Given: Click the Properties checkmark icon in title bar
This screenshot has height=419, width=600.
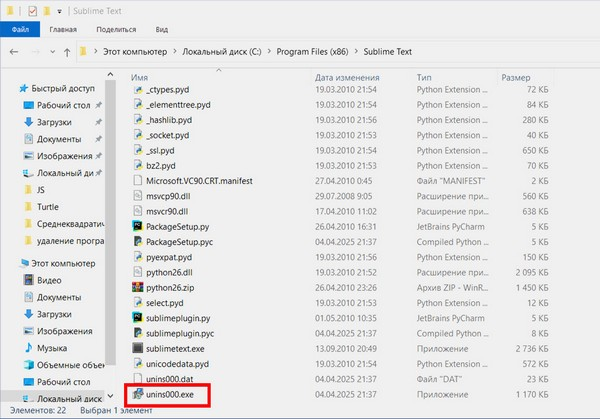Looking at the screenshot, I should pos(33,9).
